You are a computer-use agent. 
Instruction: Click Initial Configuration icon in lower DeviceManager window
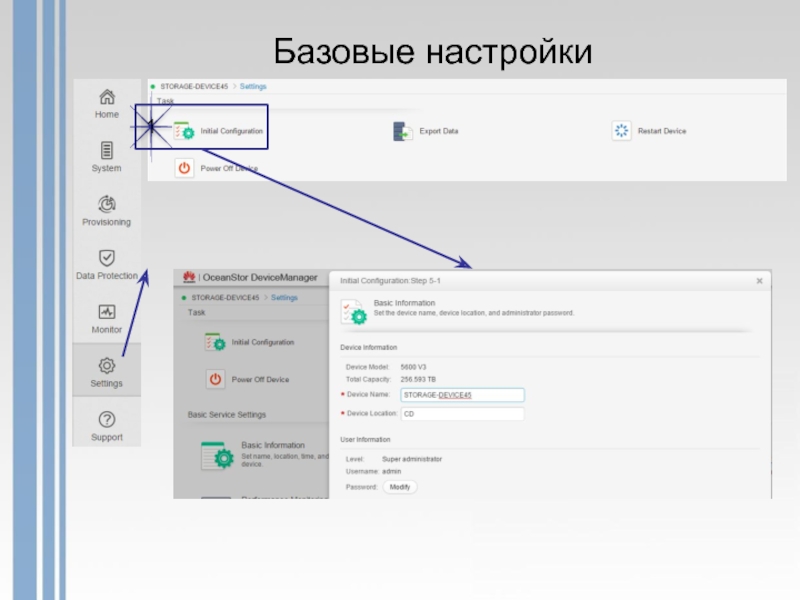tap(215, 342)
